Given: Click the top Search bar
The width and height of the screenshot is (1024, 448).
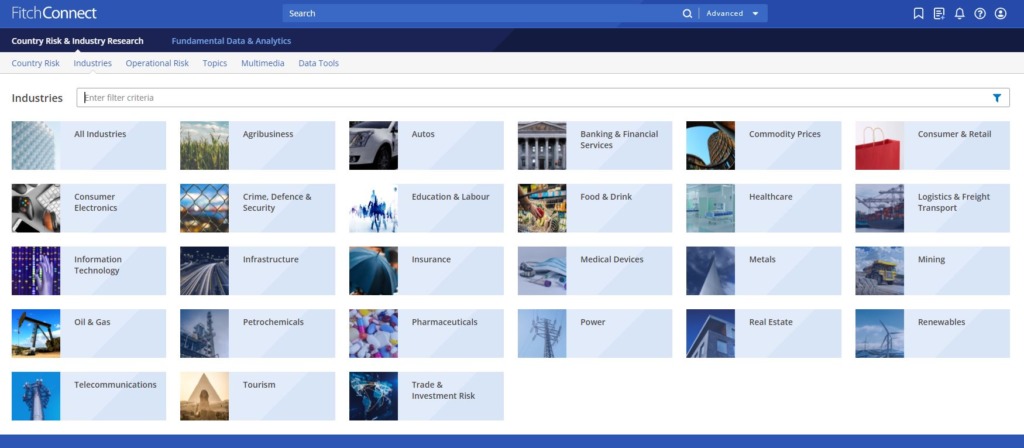Looking at the screenshot, I should pos(480,14).
